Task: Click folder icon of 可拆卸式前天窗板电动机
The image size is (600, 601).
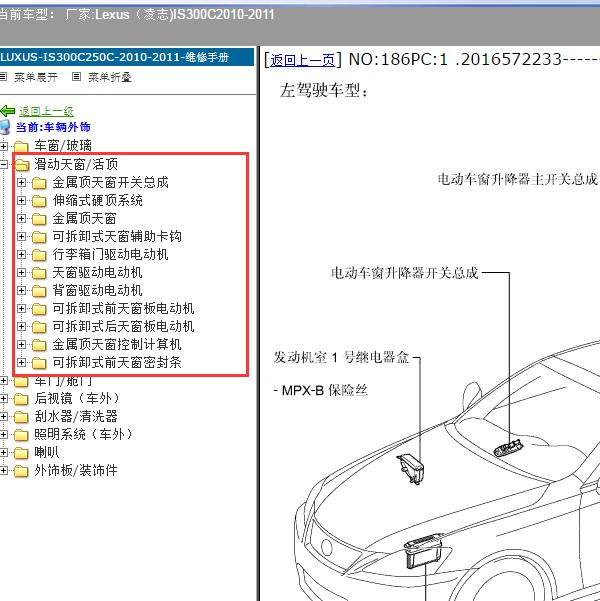Action: point(39,309)
